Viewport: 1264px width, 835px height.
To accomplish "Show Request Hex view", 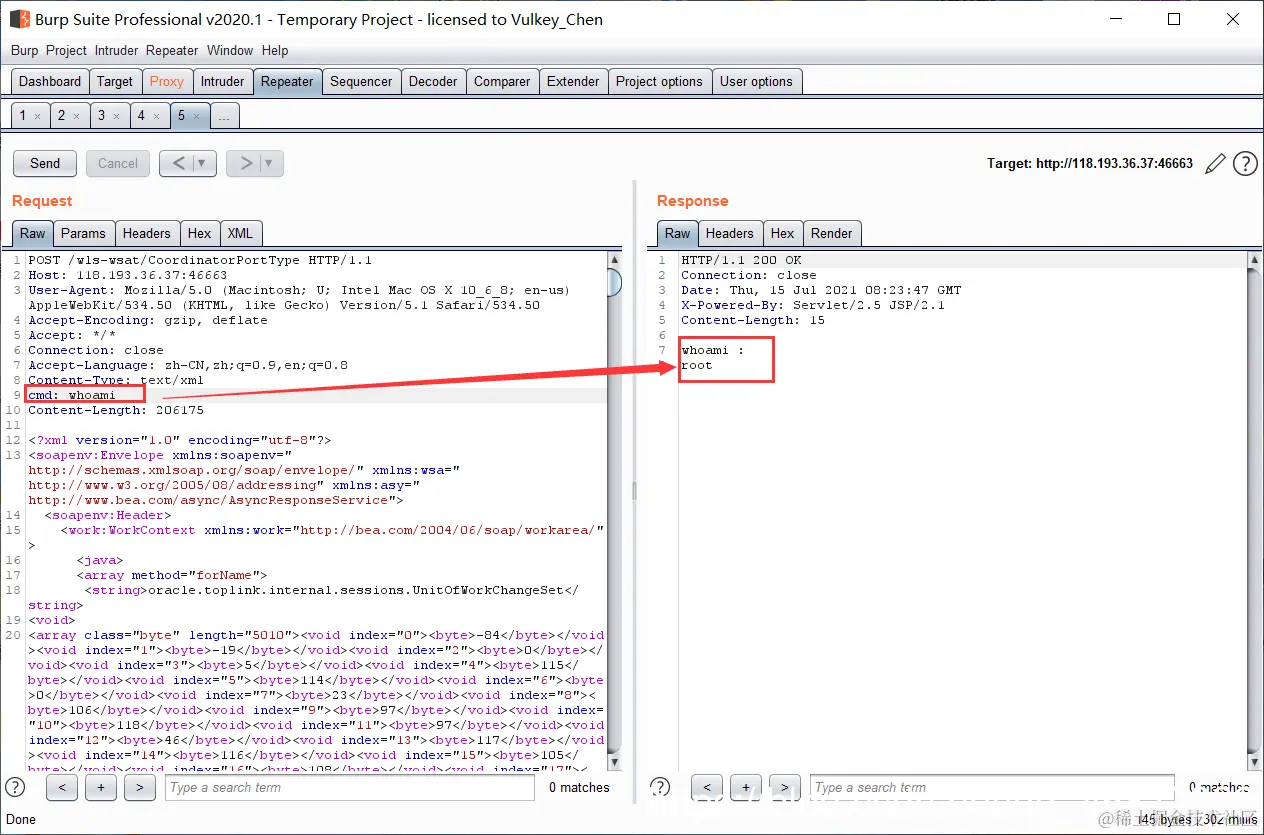I will point(200,233).
